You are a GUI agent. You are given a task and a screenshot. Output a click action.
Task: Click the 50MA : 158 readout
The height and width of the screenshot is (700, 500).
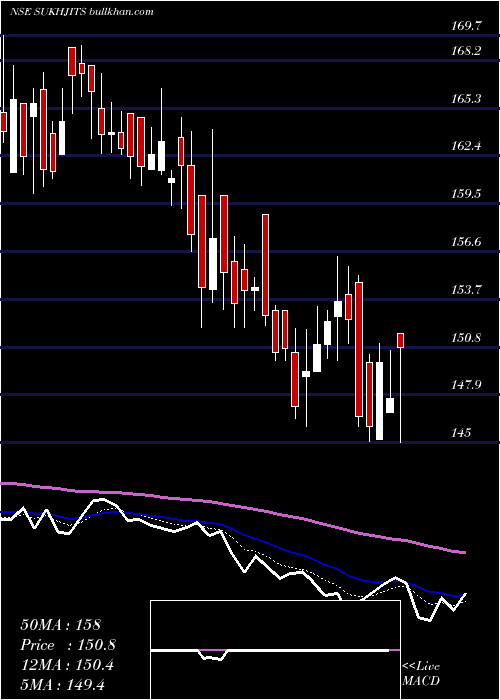[x=61, y=625]
